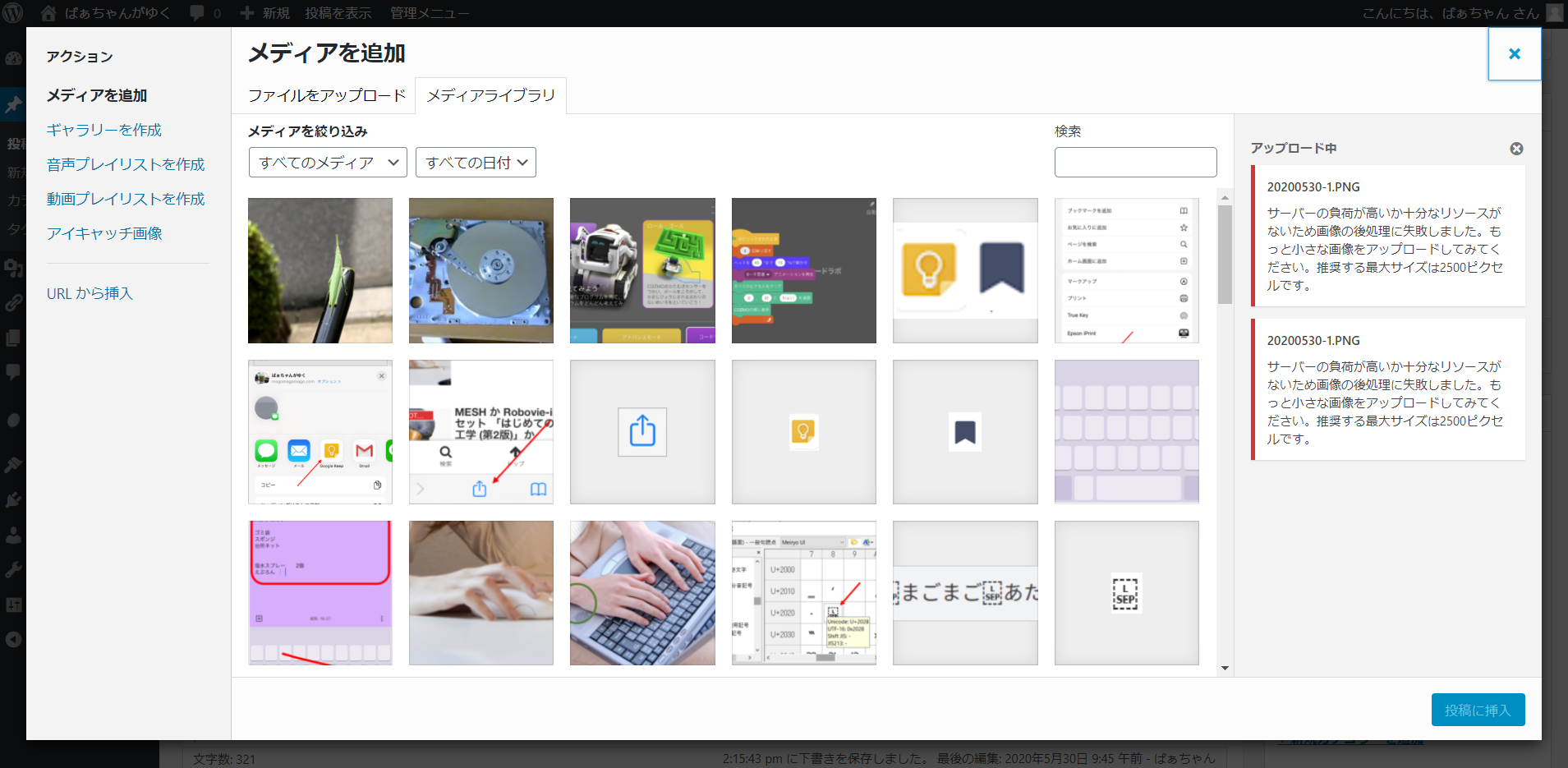The width and height of the screenshot is (1568, 768).
Task: Open the Plugins icon in admin sidebar
Action: tap(13, 500)
